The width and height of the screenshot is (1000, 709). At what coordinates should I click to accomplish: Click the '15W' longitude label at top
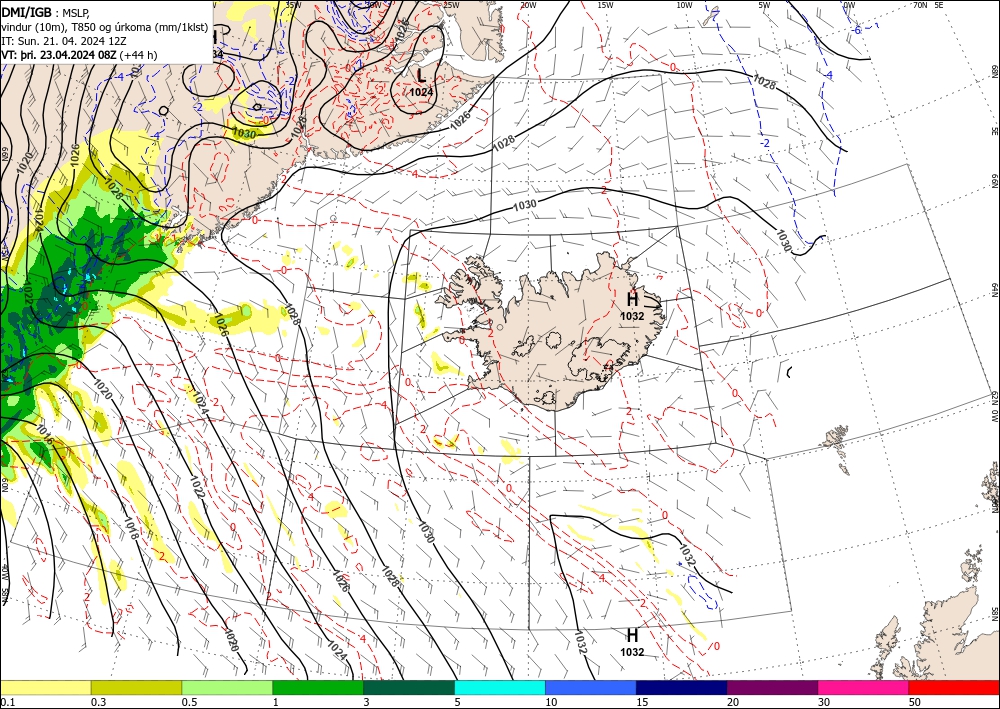coord(606,5)
